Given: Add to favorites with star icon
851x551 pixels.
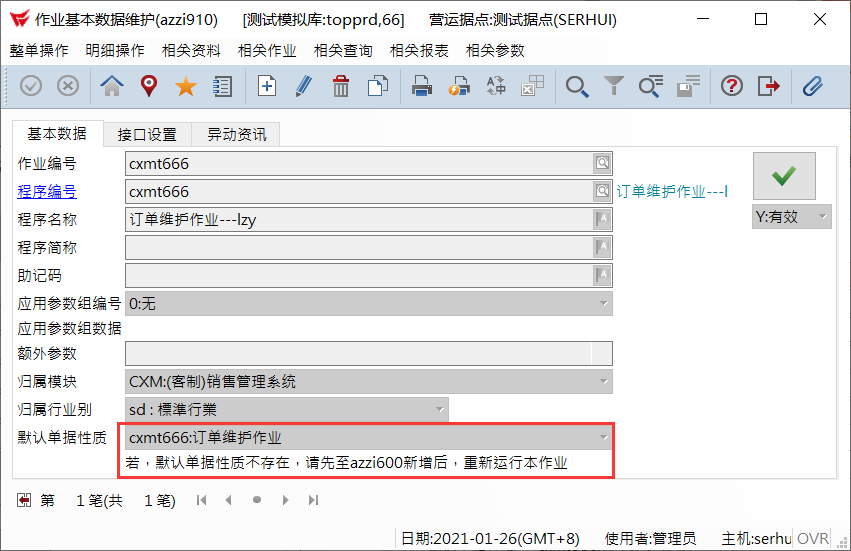Looking at the screenshot, I should [x=186, y=86].
